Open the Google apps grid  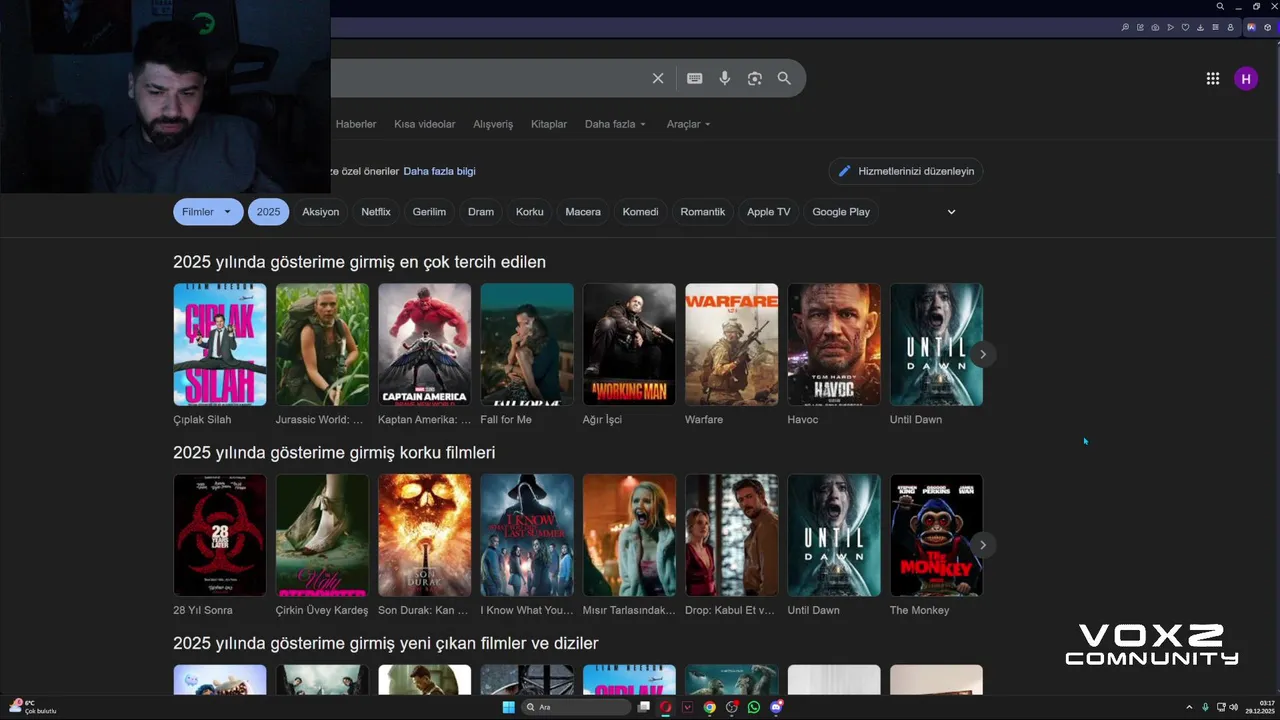1213,78
